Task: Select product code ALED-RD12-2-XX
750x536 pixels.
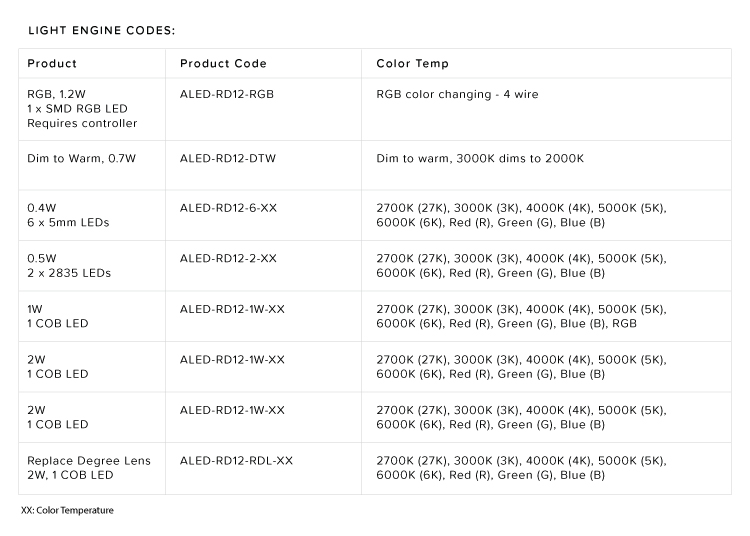Action: tap(228, 258)
